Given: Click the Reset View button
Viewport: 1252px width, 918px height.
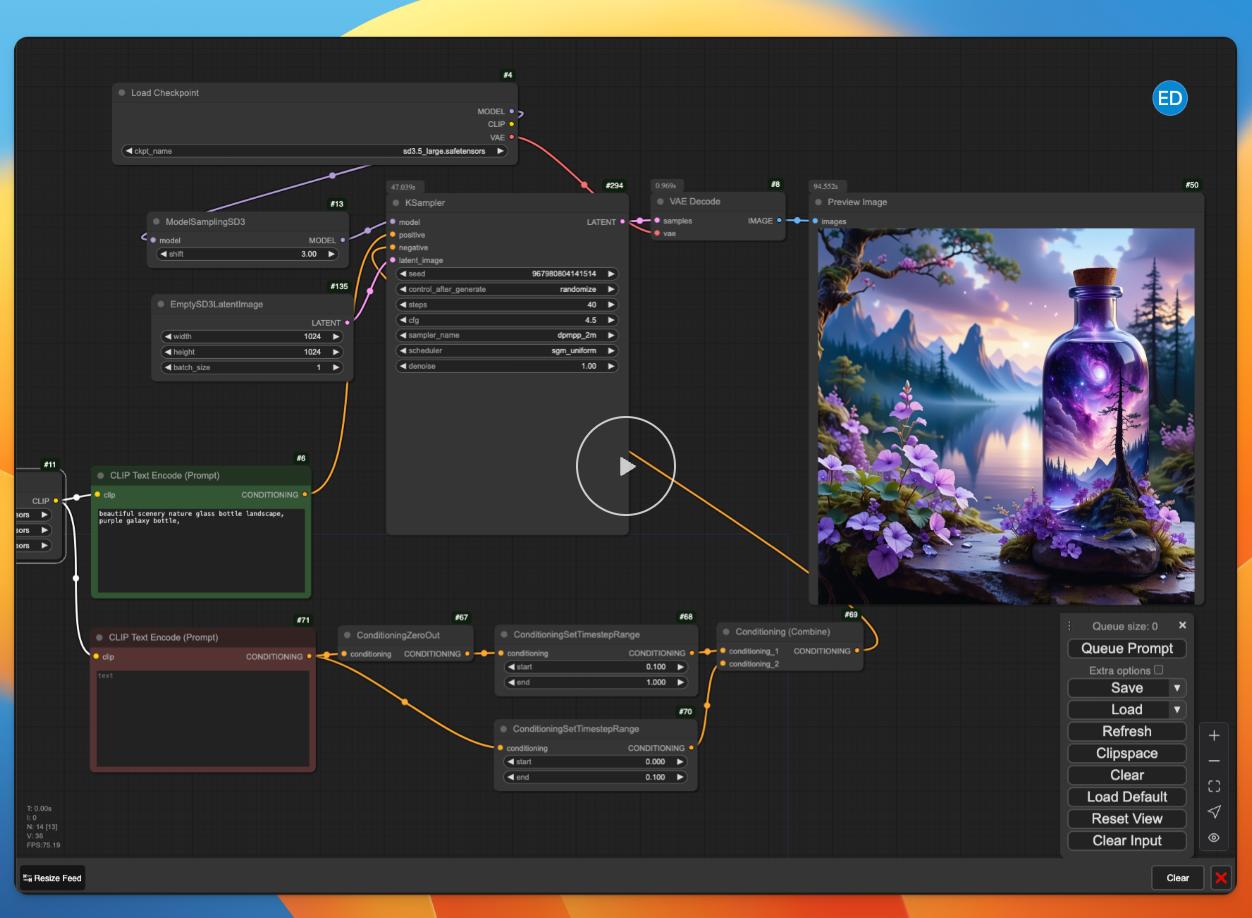Looking at the screenshot, I should coord(1127,819).
